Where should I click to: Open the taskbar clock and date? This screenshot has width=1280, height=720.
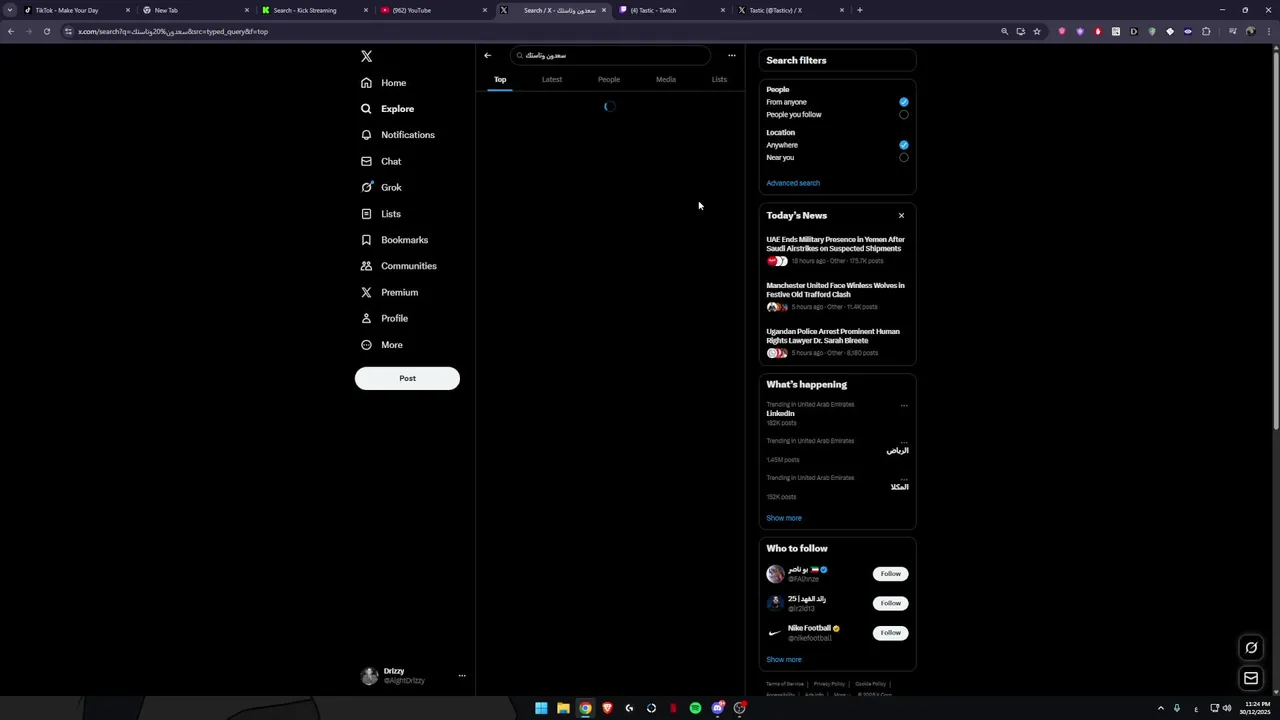click(1257, 708)
